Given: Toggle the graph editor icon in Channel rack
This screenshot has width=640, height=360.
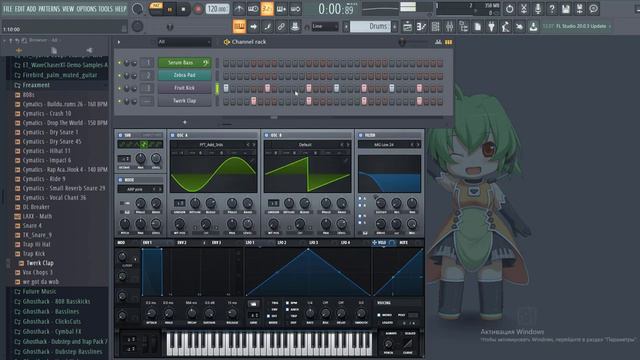Looking at the screenshot, I should click(438, 42).
